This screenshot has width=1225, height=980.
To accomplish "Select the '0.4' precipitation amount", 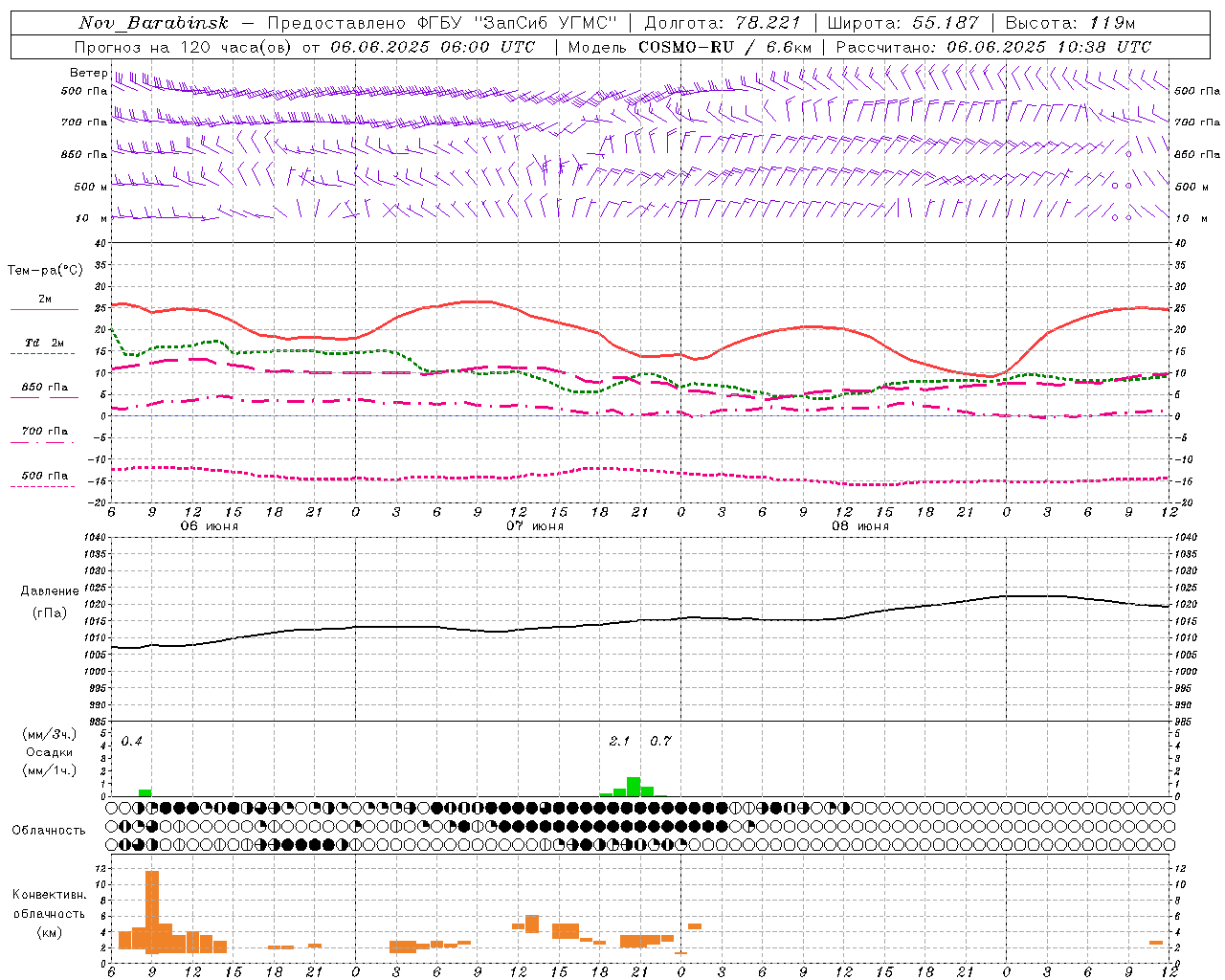I will pos(132,742).
